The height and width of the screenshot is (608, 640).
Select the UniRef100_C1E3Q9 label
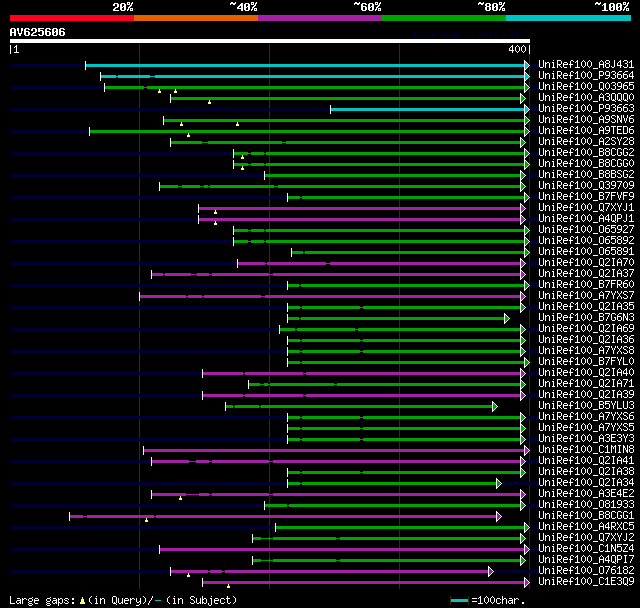tap(586, 582)
